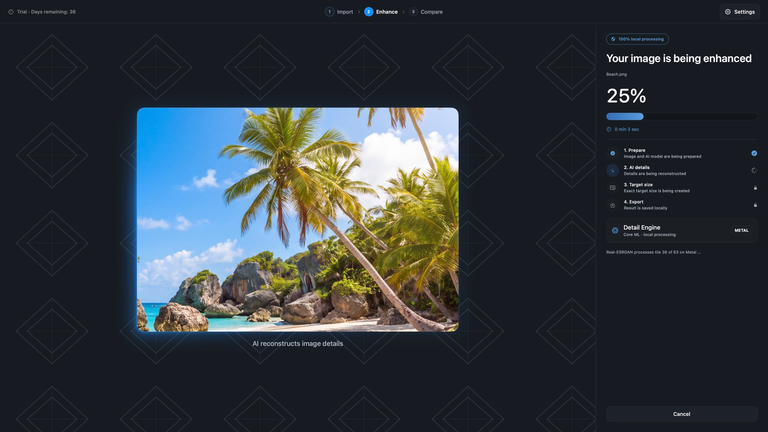Click the Prepare step checkmark circle icon
768x432 pixels.
pos(612,153)
